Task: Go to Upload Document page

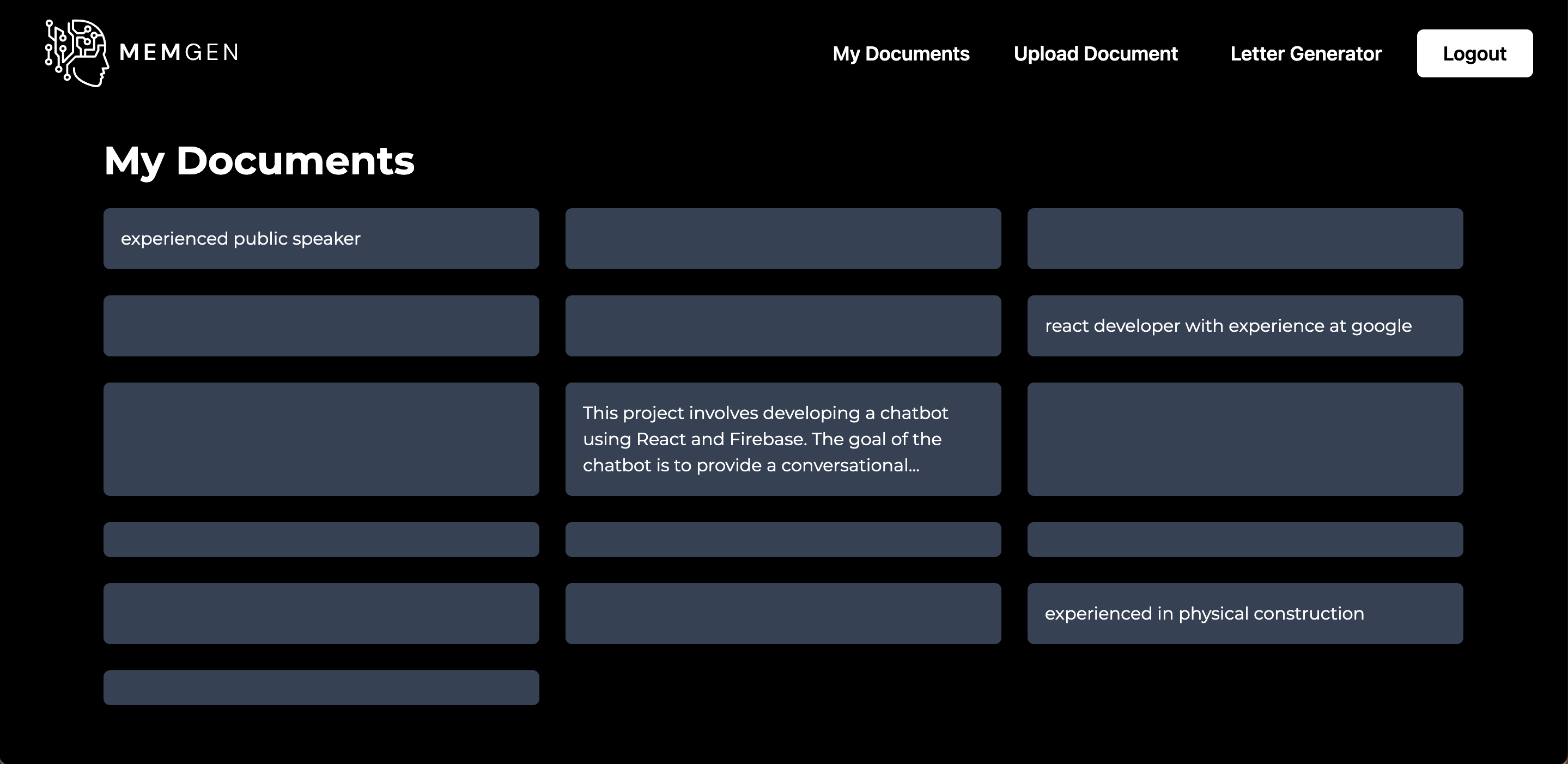Action: coord(1095,53)
